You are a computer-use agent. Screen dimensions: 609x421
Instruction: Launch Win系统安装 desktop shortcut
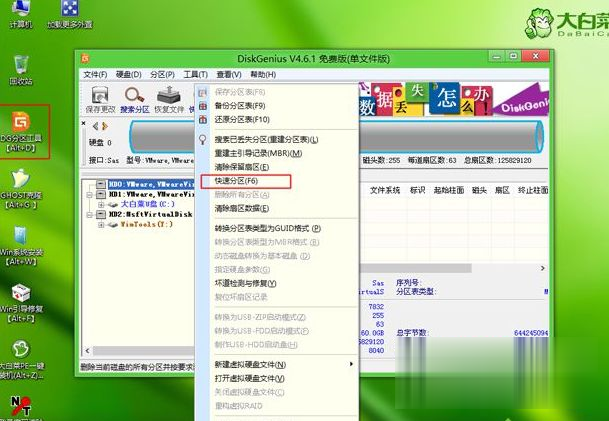click(x=21, y=246)
